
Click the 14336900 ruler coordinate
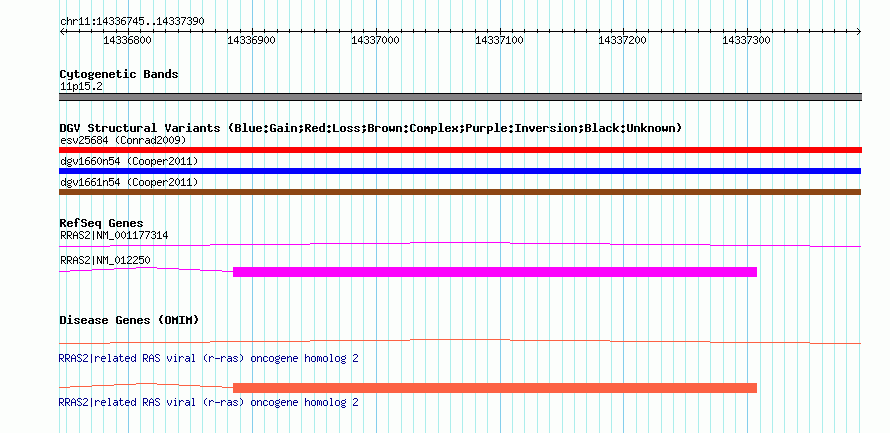click(x=251, y=41)
